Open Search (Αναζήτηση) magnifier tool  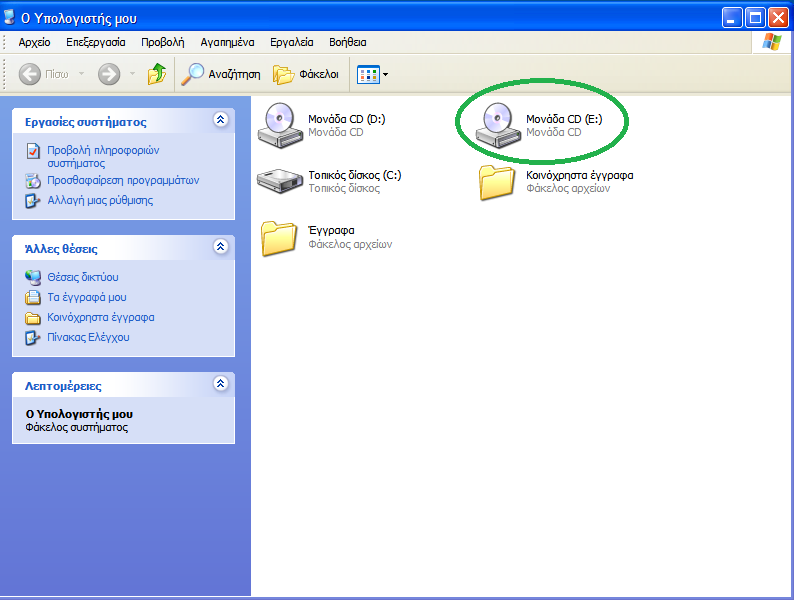click(221, 74)
